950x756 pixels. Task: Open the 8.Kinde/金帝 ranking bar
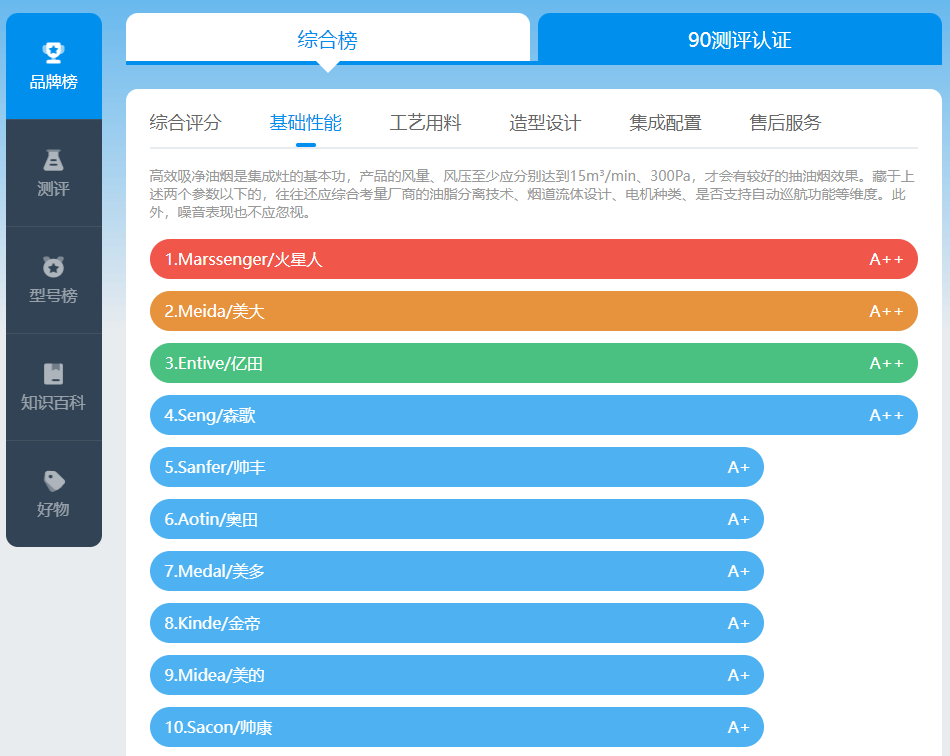coord(457,623)
